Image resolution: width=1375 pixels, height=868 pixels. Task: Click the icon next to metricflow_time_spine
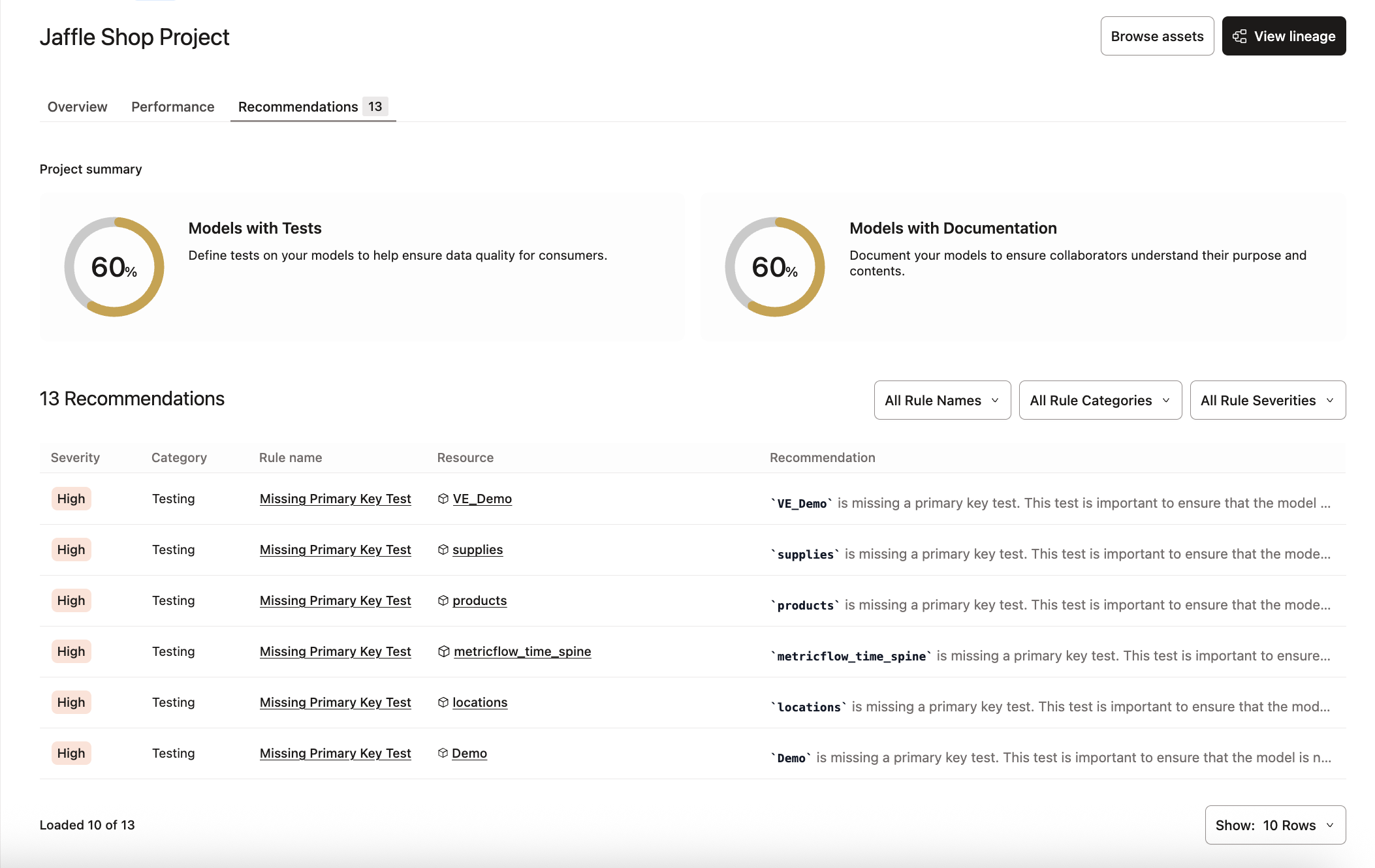pos(443,651)
